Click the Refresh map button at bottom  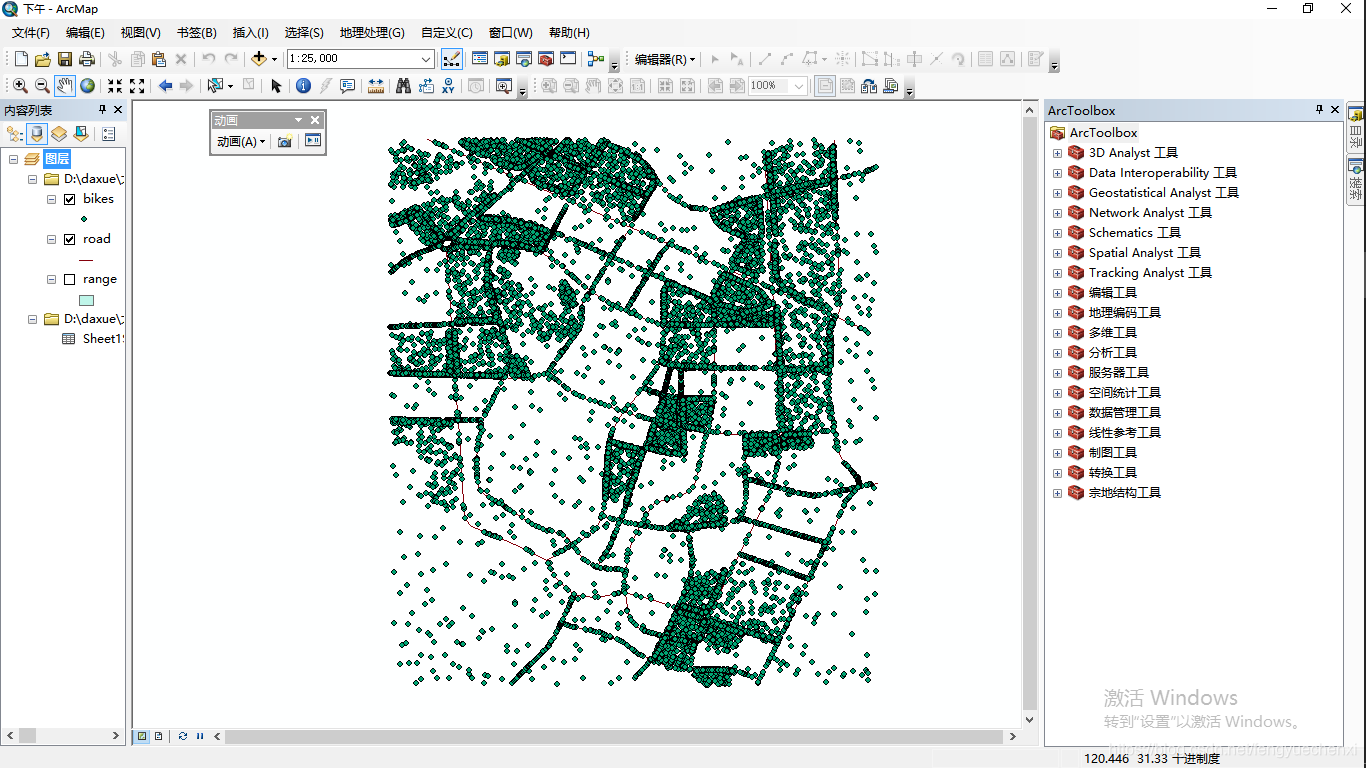pos(183,736)
